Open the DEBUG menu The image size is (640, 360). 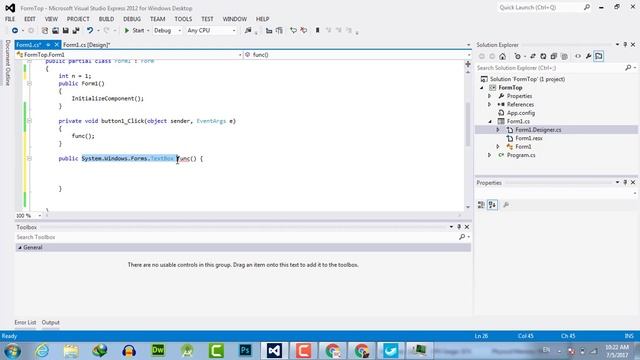[132, 19]
